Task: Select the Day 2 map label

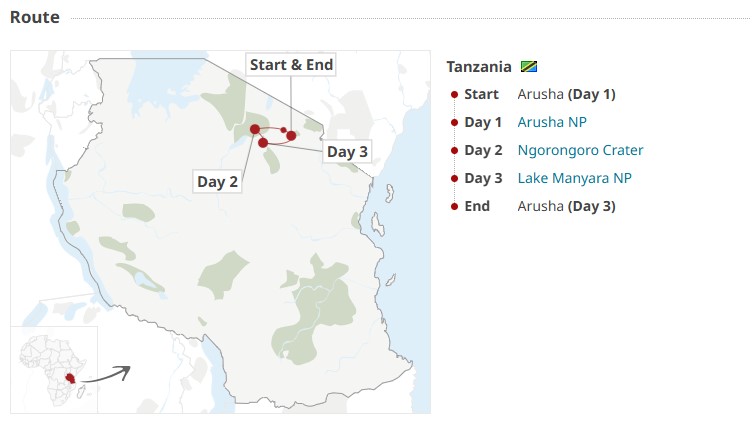Action: click(x=217, y=182)
